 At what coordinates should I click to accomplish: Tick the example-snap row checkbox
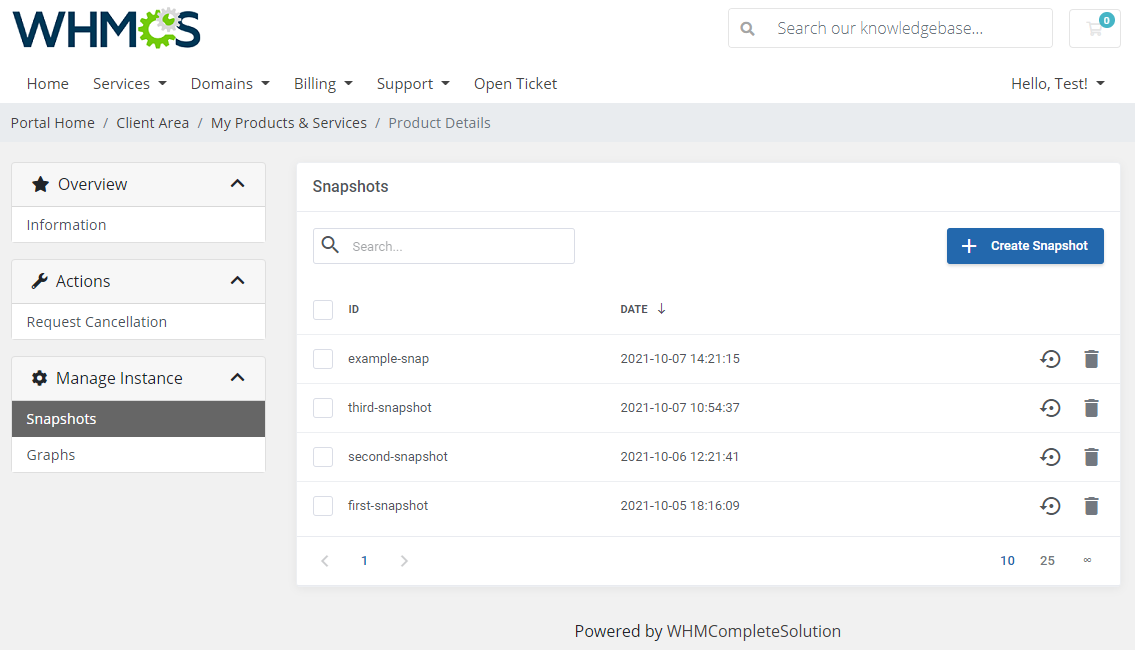(x=323, y=358)
